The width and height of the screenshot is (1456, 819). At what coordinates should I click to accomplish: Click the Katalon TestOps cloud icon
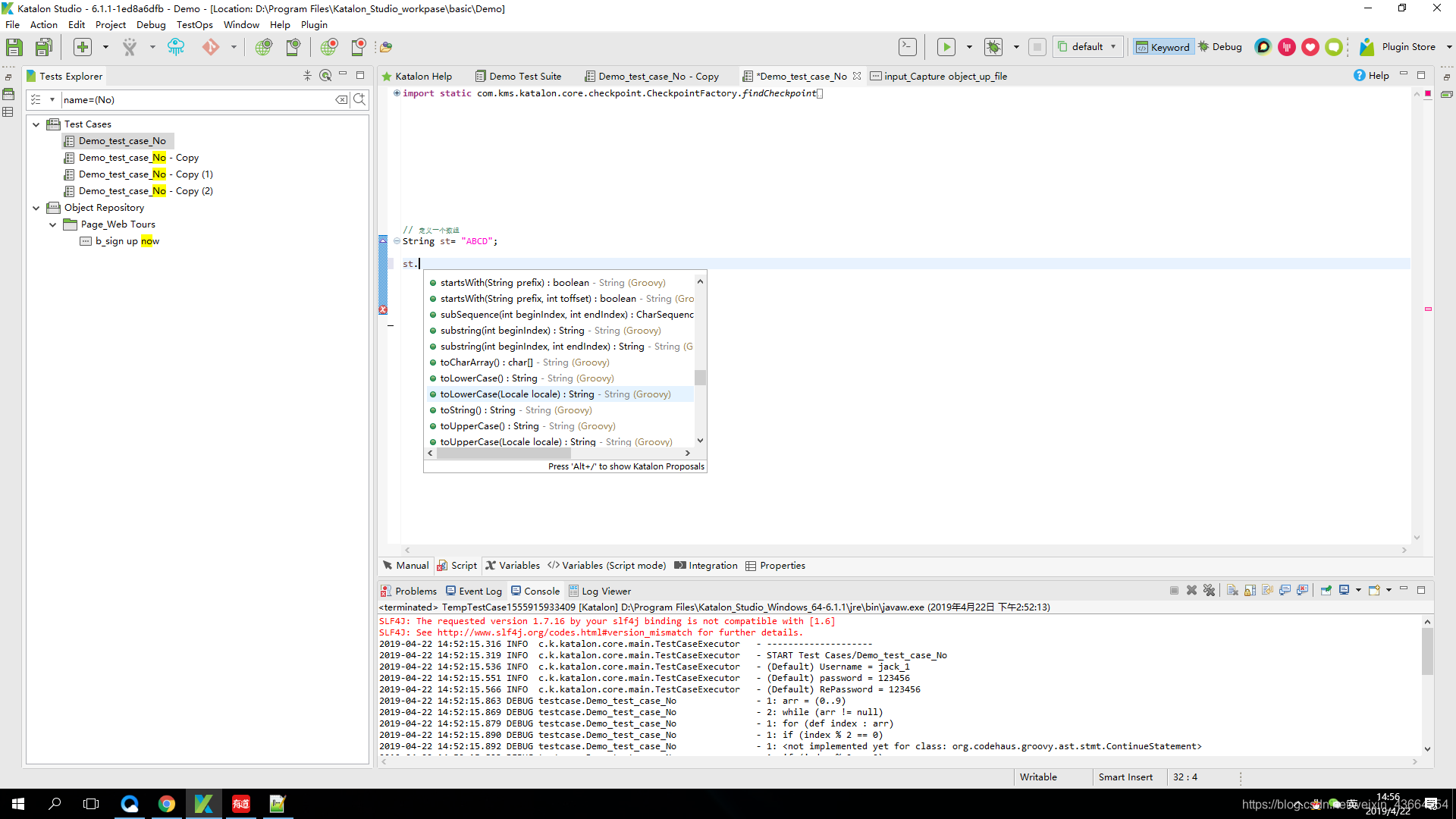coord(176,47)
